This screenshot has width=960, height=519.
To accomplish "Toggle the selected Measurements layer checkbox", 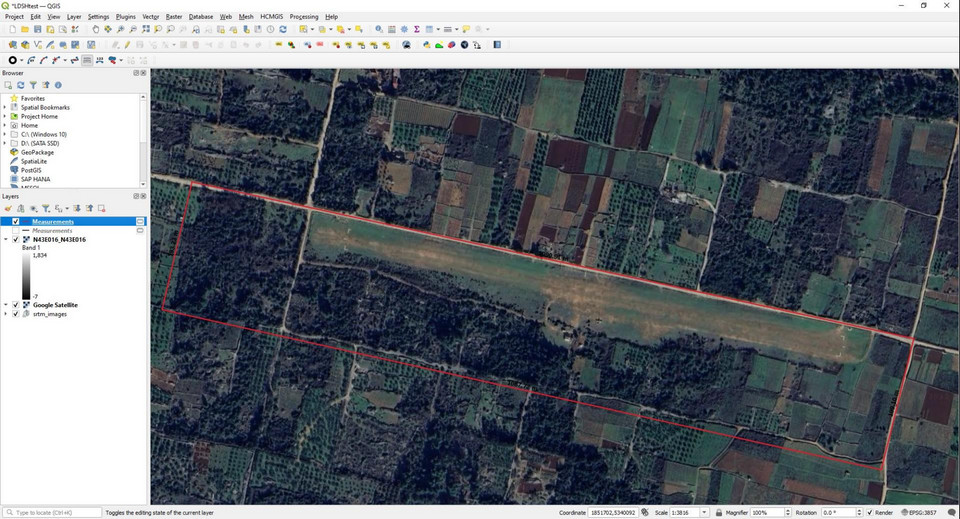I will [x=16, y=222].
